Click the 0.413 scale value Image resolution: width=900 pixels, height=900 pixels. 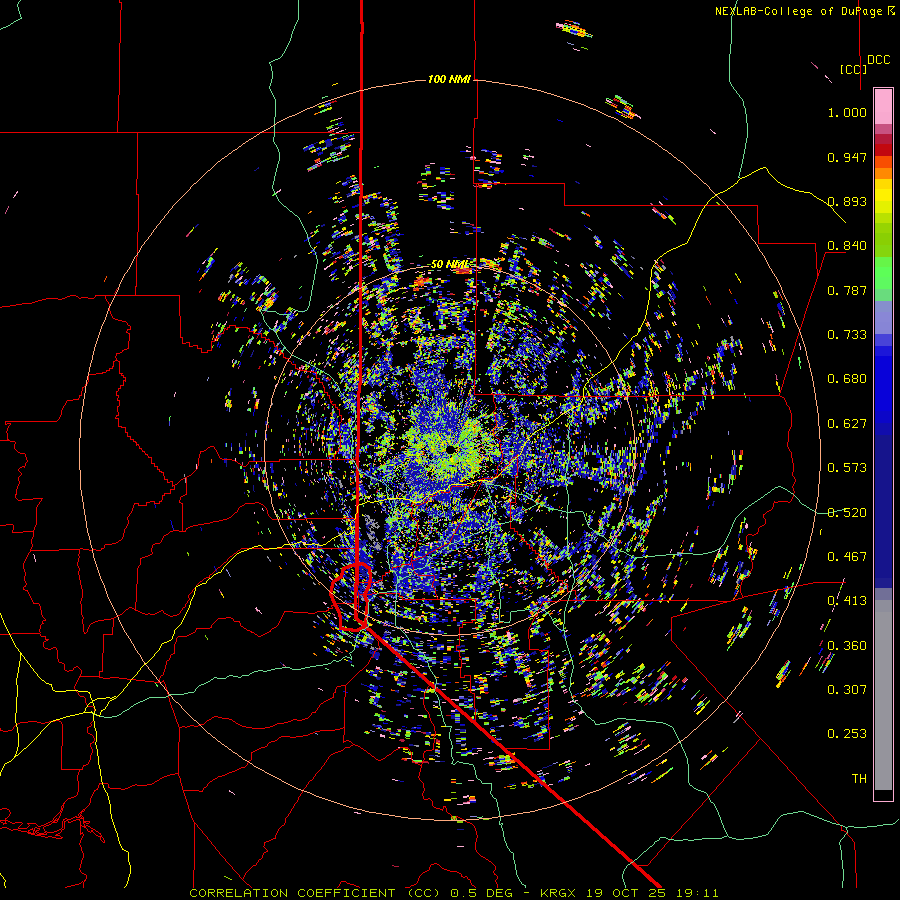[847, 601]
